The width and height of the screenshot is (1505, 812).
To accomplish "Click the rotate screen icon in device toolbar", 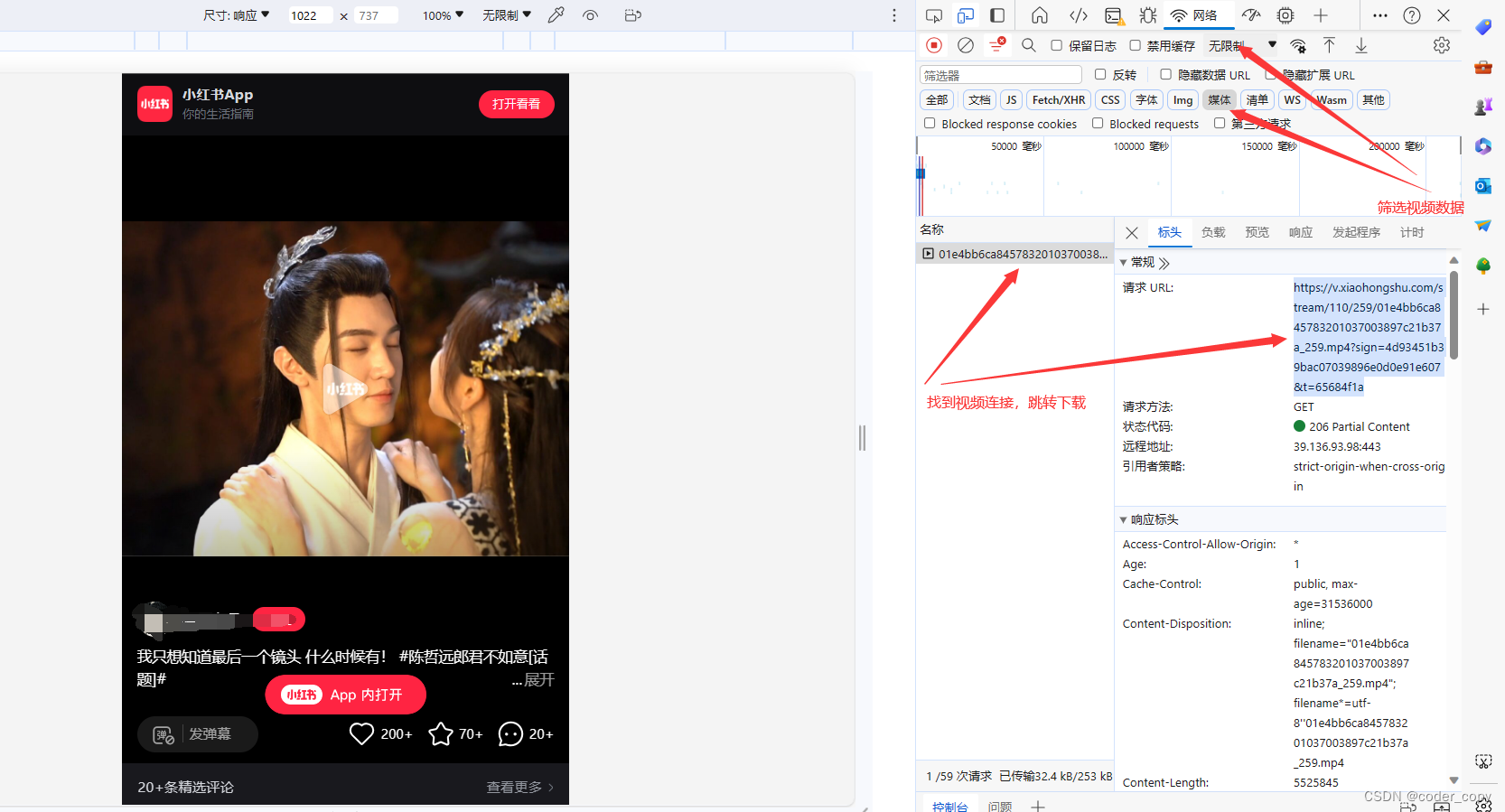I will coord(633,15).
